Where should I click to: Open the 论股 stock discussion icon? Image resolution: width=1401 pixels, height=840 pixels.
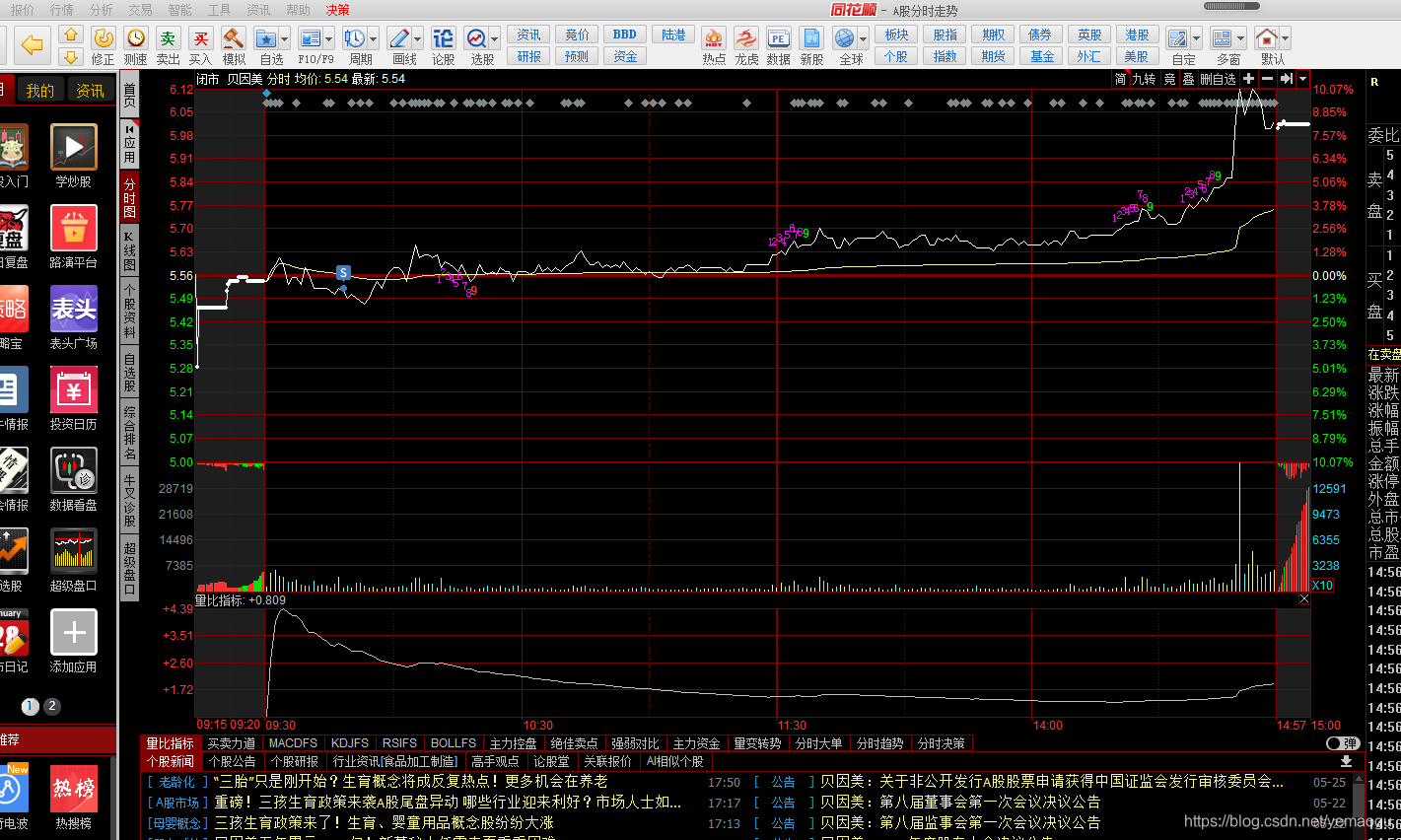(x=444, y=38)
